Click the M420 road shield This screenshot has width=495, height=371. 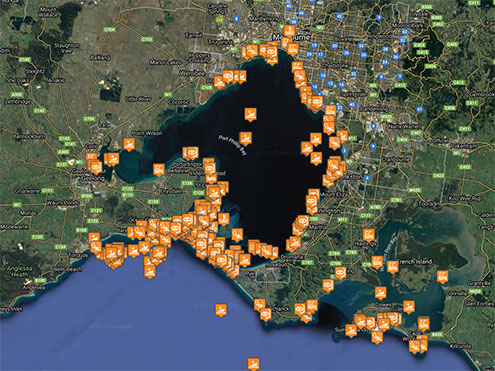(414, 190)
